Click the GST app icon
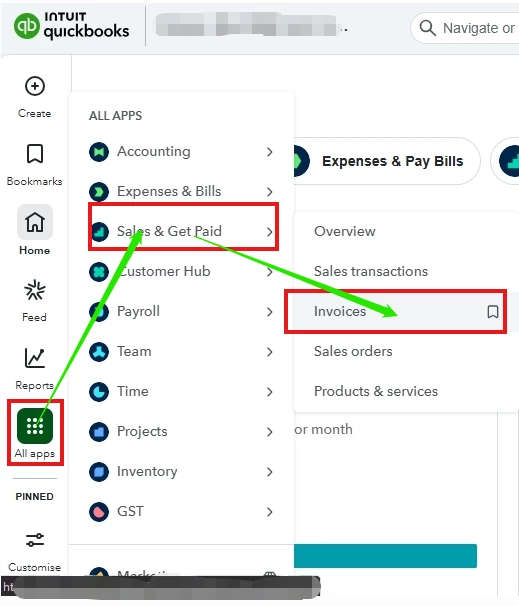 point(99,512)
